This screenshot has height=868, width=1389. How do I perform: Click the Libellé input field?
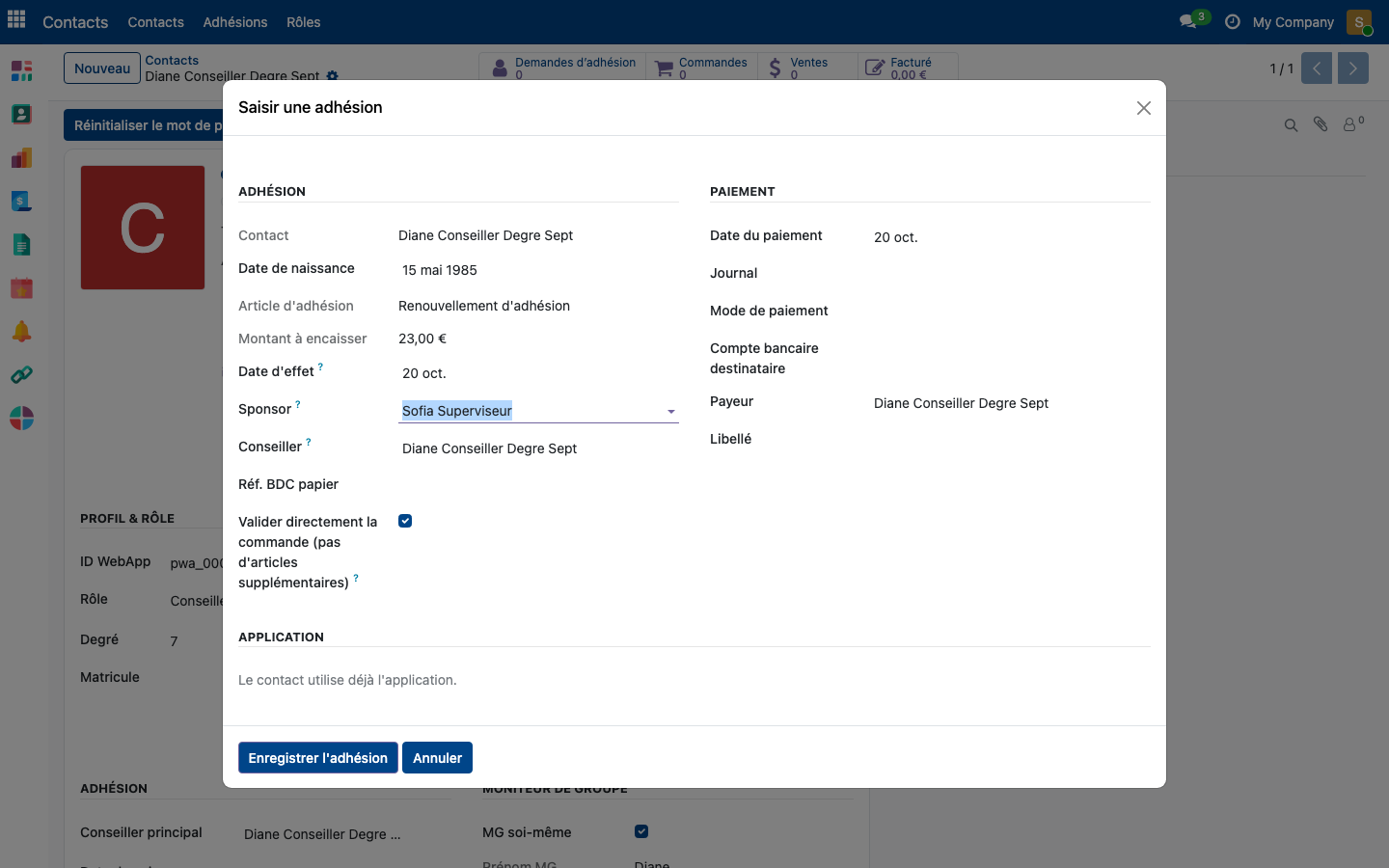(1010, 441)
